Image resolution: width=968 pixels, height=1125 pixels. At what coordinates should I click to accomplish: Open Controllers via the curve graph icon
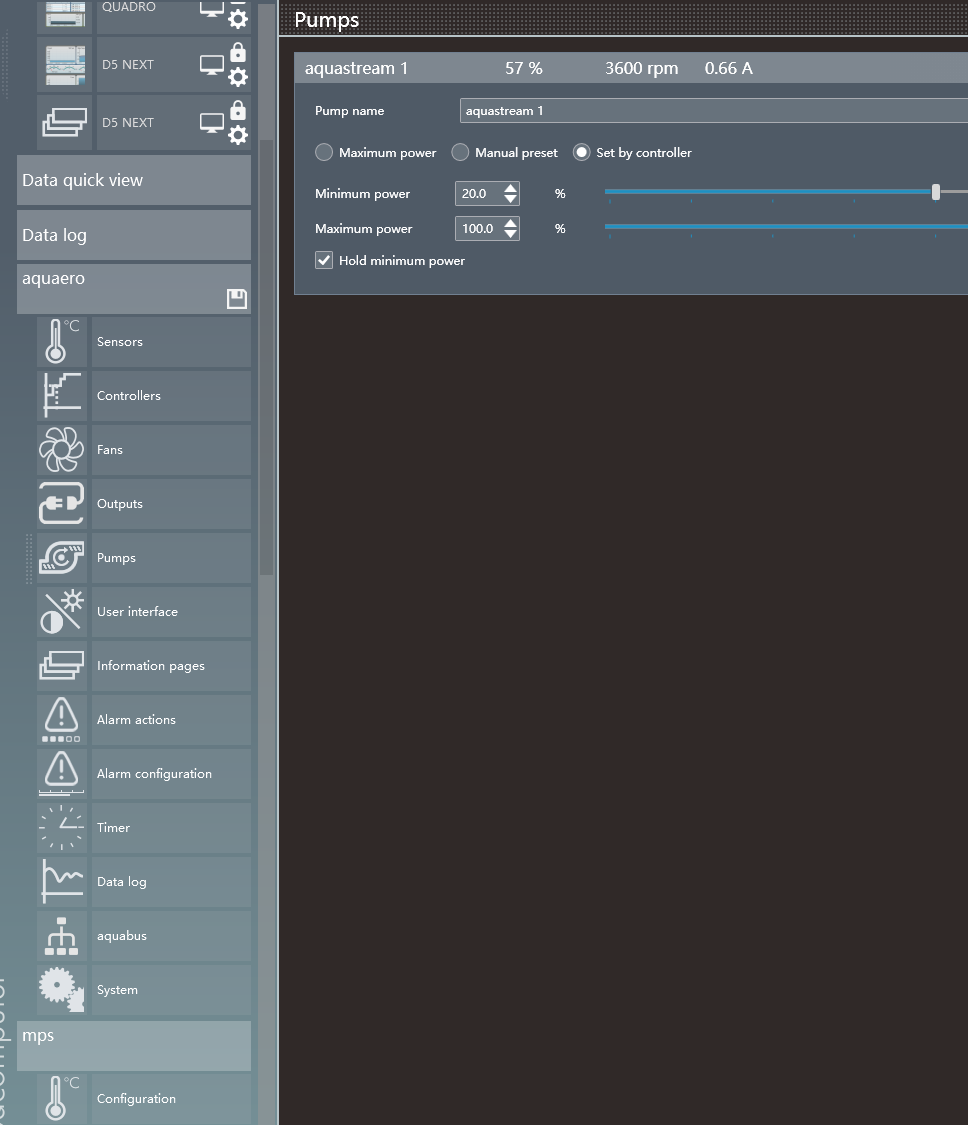pyautogui.click(x=62, y=395)
